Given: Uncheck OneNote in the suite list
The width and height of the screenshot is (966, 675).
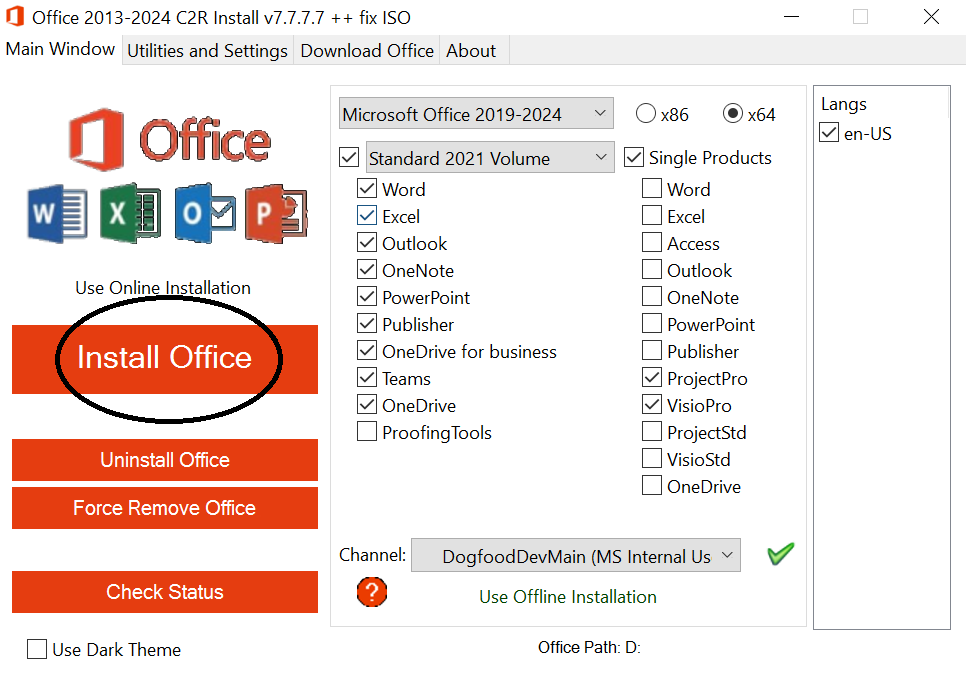Looking at the screenshot, I should coord(367,269).
